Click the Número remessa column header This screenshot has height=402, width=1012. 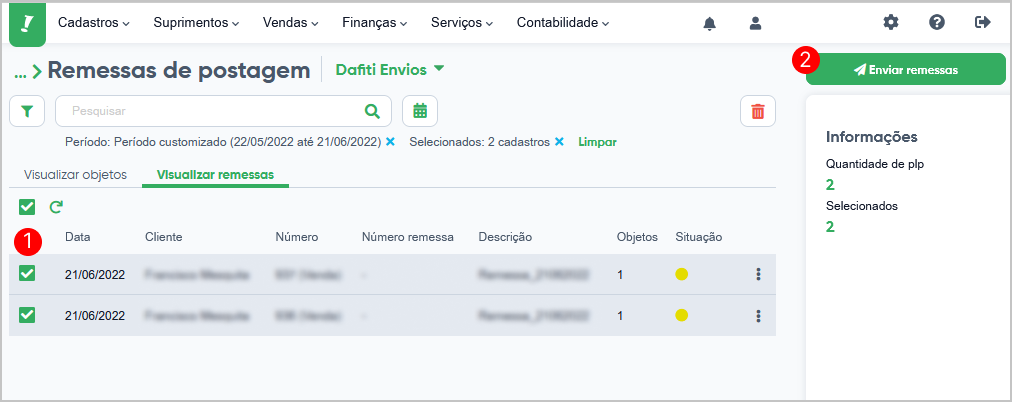(x=408, y=237)
